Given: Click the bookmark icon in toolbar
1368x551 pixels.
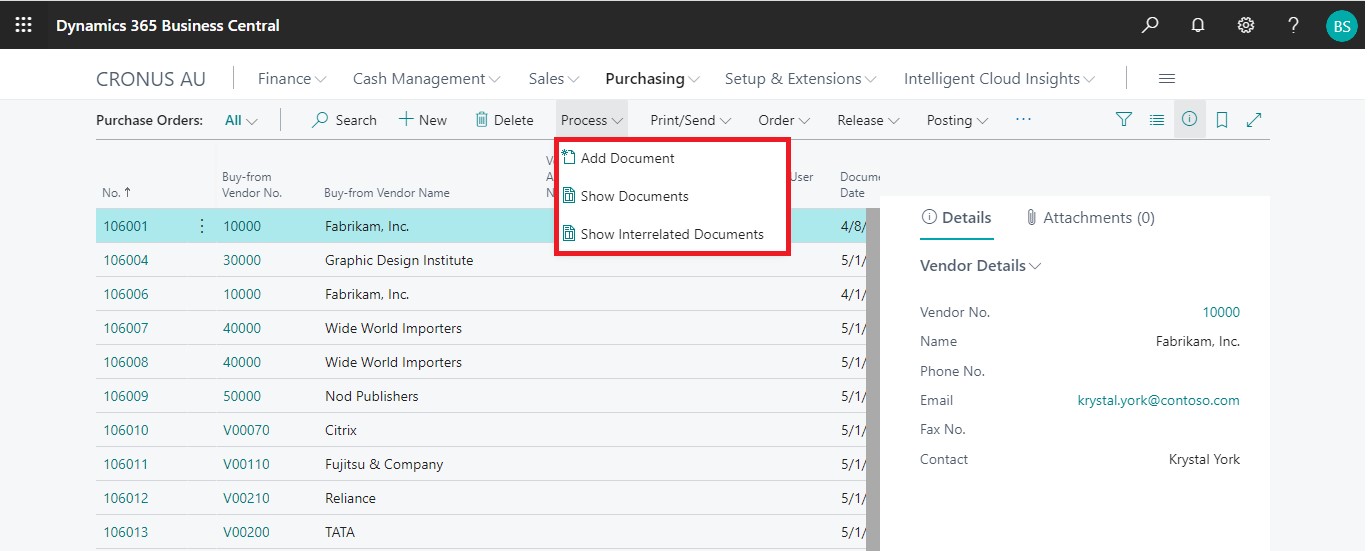Looking at the screenshot, I should [x=1222, y=120].
